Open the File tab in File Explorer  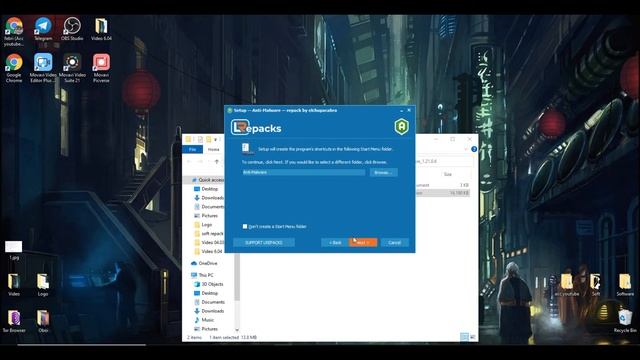[x=192, y=149]
